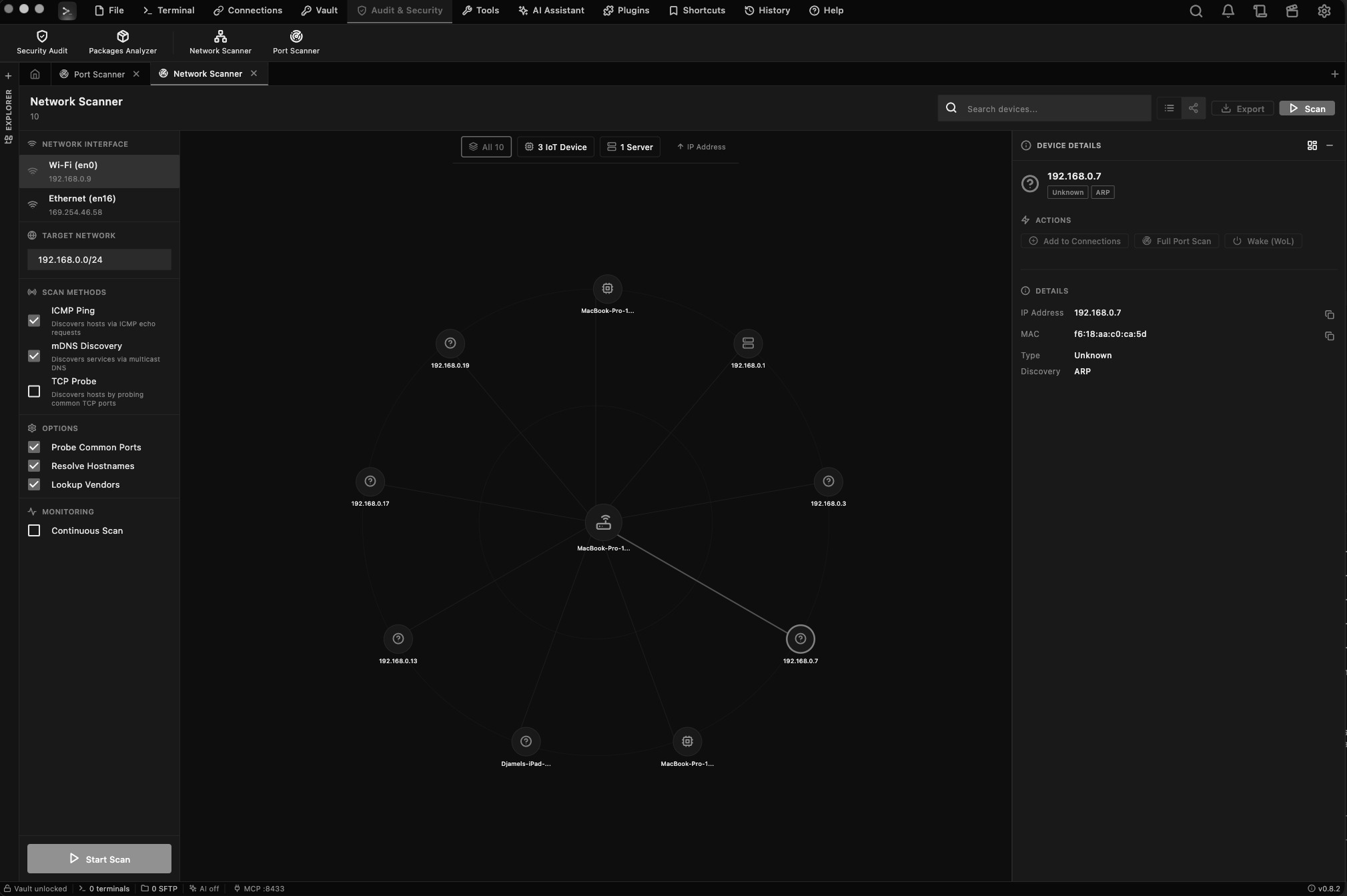Click Full Port Scan action
Image resolution: width=1347 pixels, height=896 pixels.
[x=1177, y=241]
